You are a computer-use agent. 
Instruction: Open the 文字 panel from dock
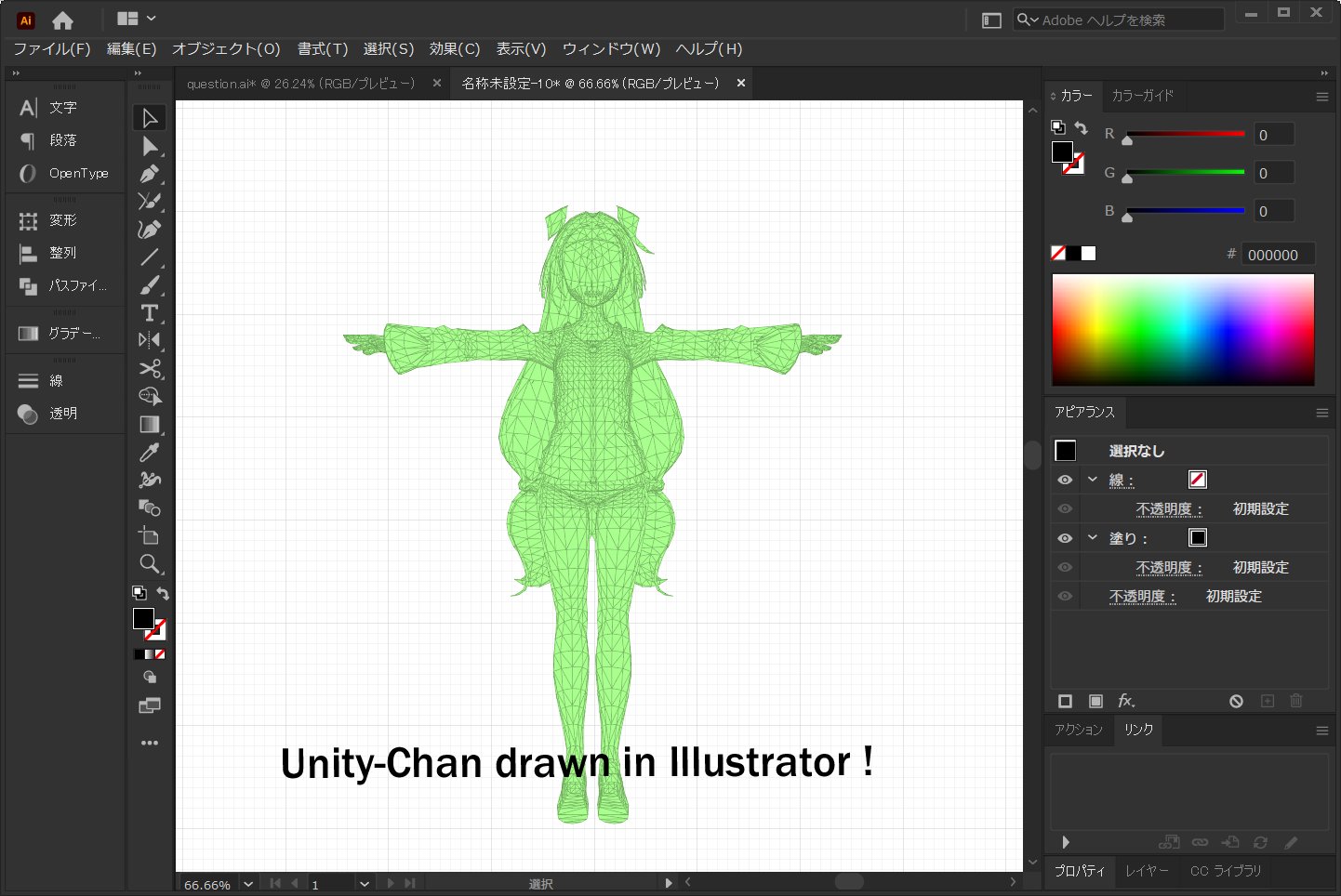coord(64,108)
